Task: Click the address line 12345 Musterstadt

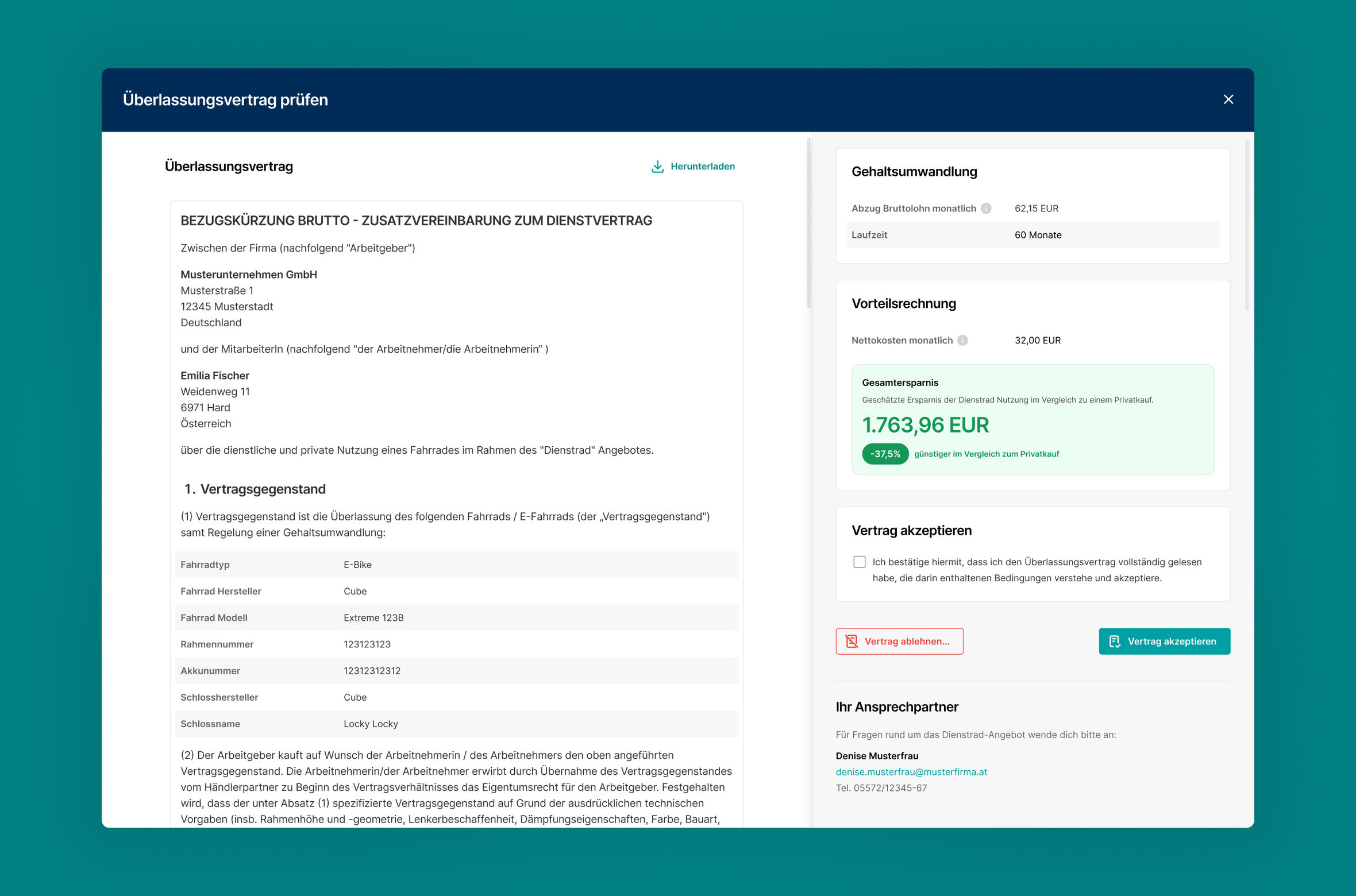Action: click(x=226, y=307)
